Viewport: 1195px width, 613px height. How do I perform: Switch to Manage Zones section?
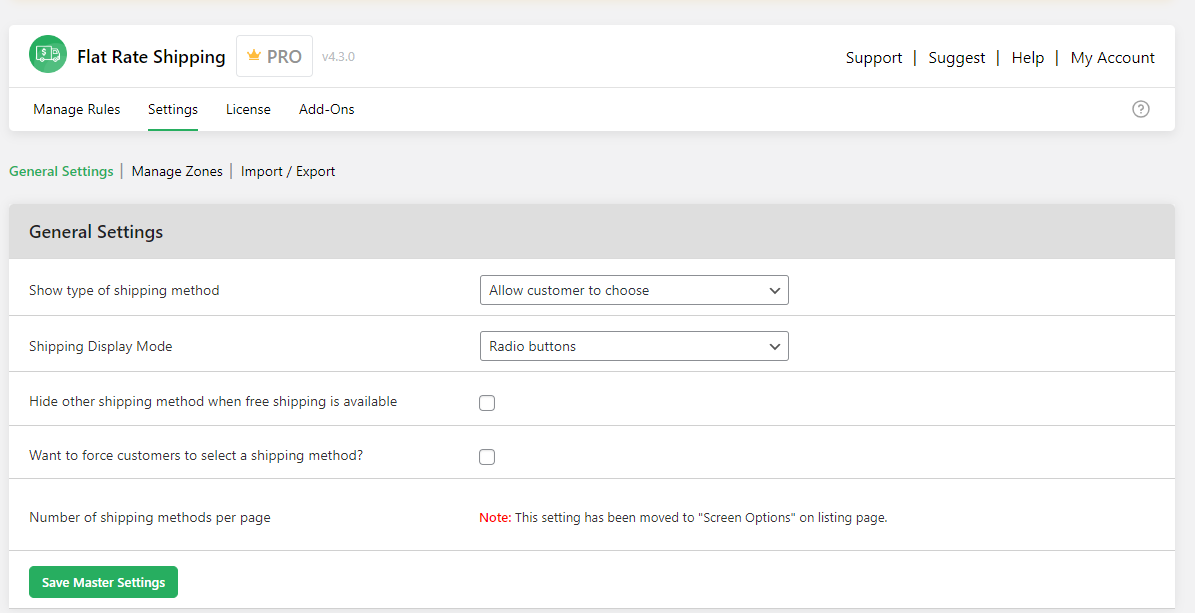click(x=177, y=172)
